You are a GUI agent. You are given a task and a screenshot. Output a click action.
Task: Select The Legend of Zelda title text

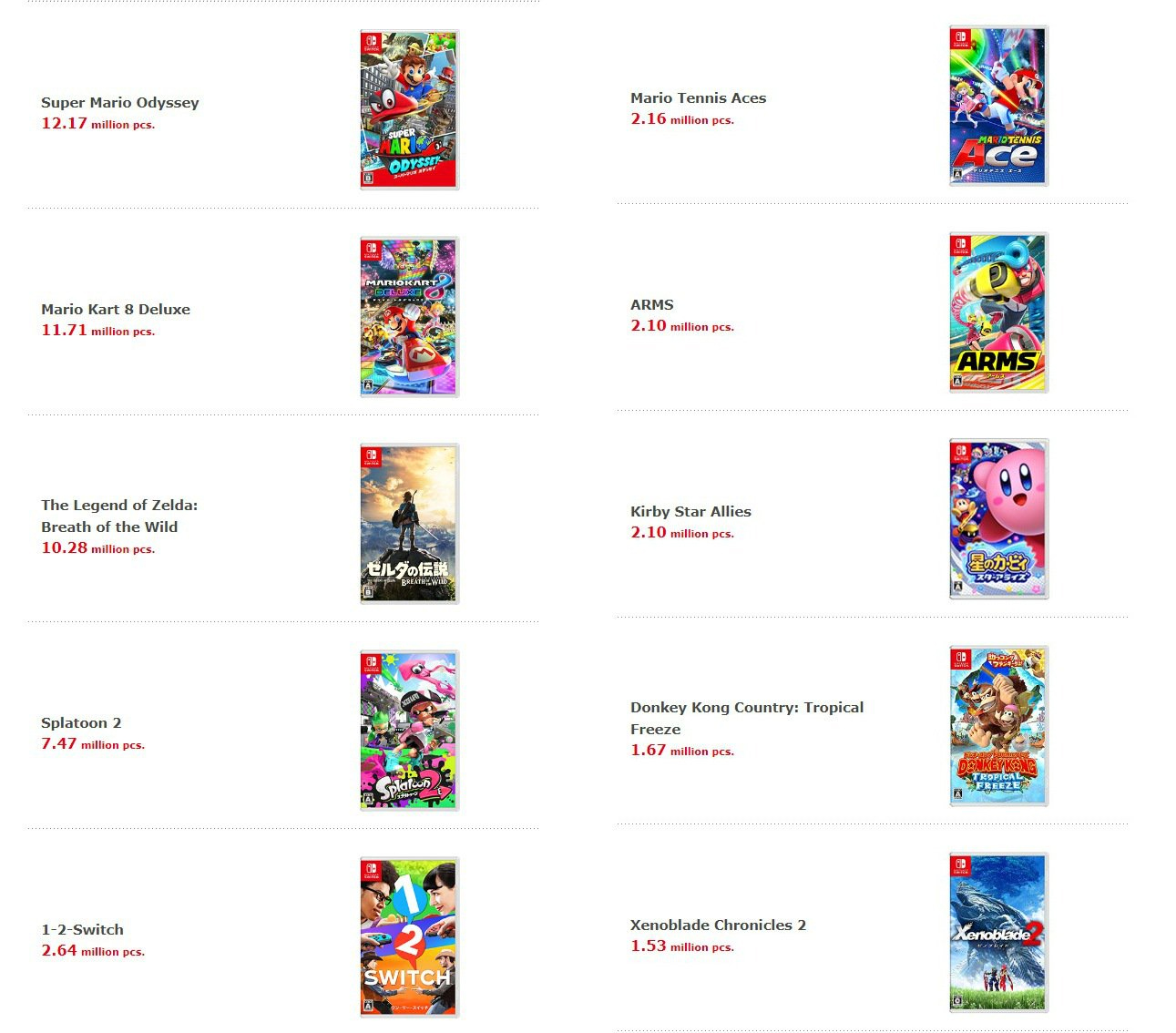tap(119, 516)
